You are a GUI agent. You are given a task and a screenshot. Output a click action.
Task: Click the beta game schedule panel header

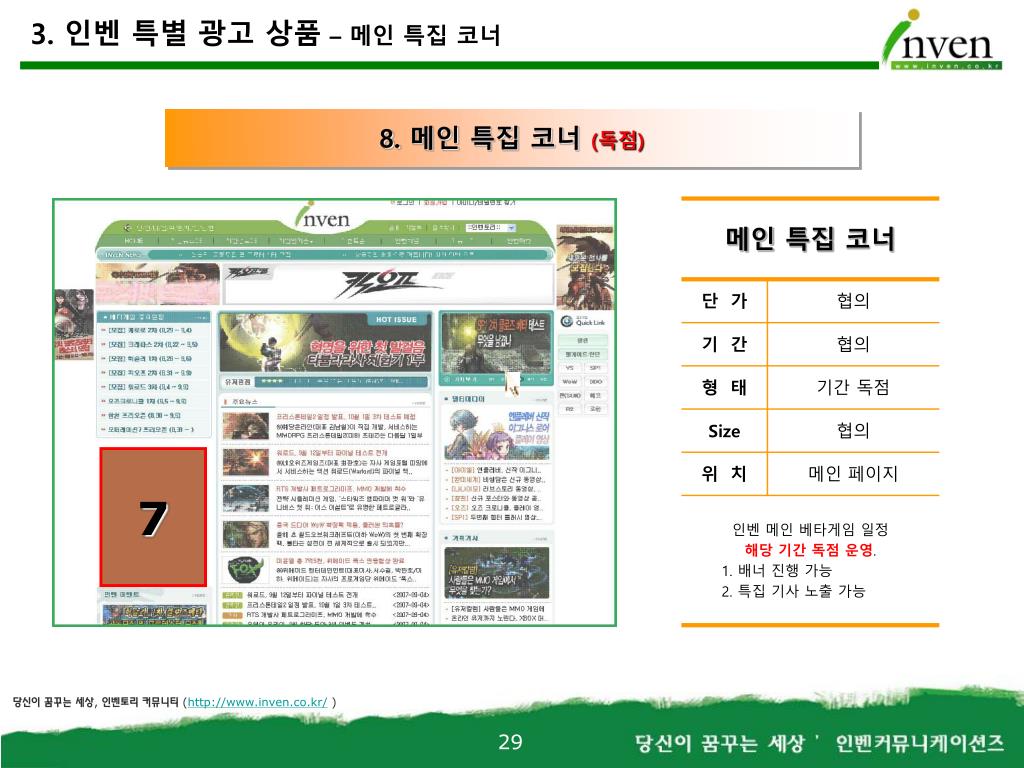pyautogui.click(x=153, y=317)
